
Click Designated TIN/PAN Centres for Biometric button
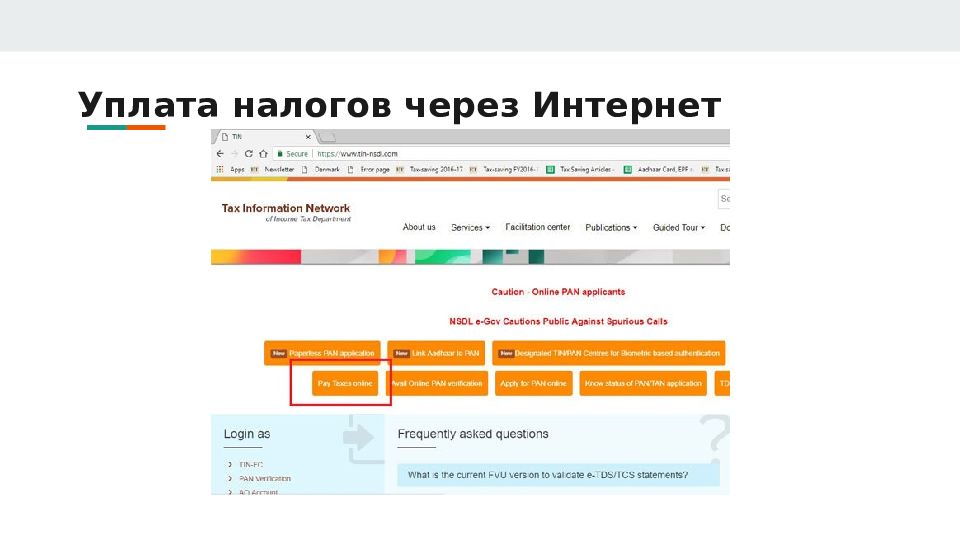click(x=609, y=353)
